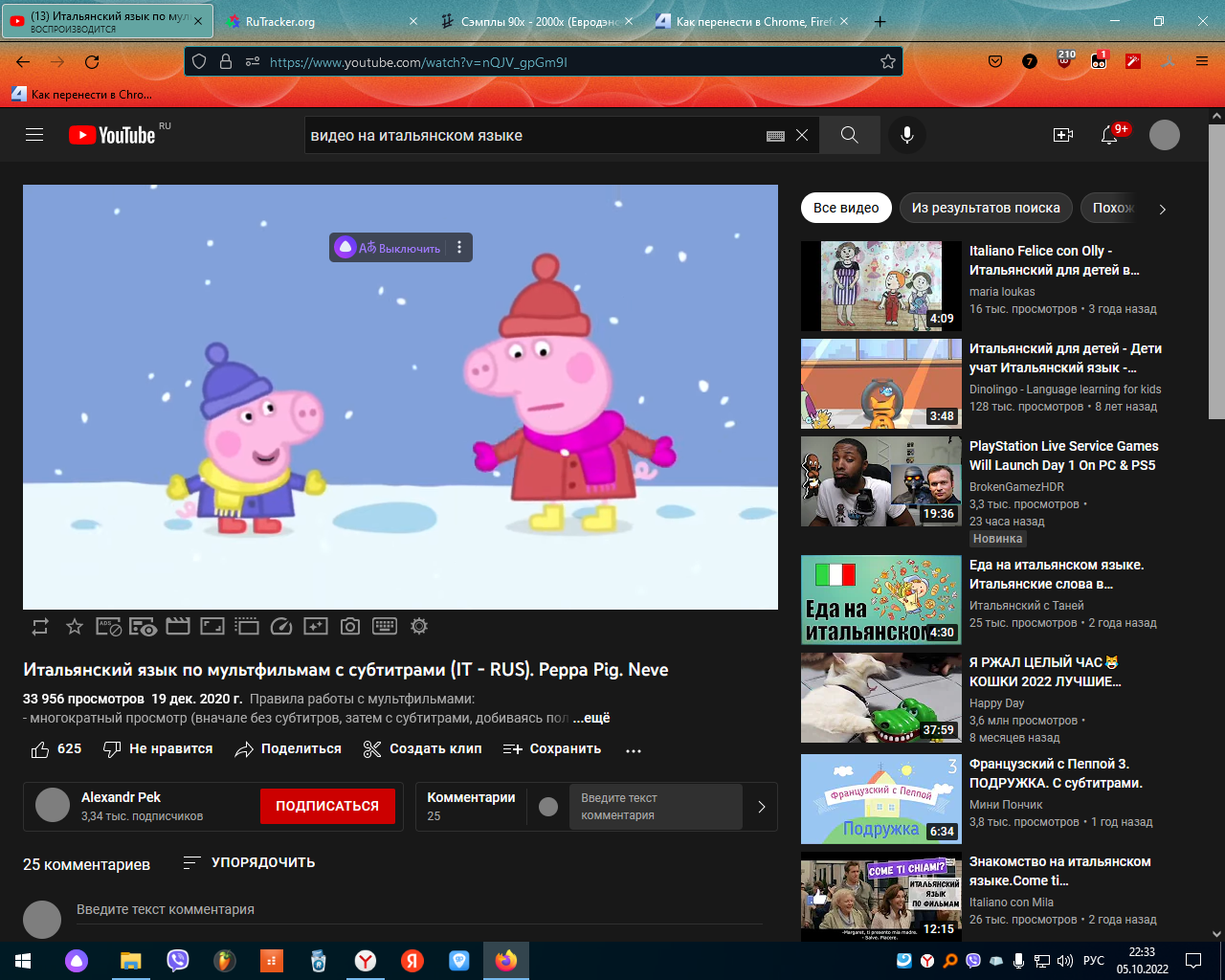The height and width of the screenshot is (980, 1225).
Task: Click the Save to Pocket toolbar icon
Action: pos(995,62)
